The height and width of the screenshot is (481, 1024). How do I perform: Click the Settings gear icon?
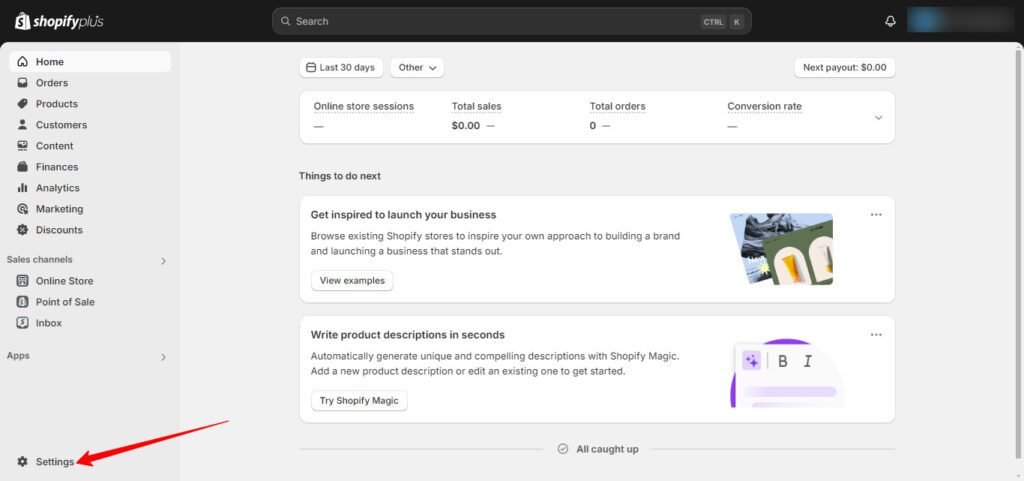[23, 461]
